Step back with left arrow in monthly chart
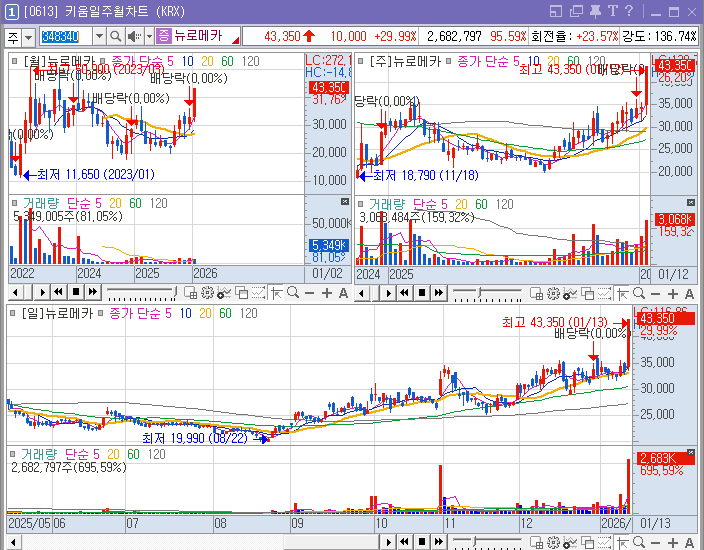704x550 pixels. 16,293
